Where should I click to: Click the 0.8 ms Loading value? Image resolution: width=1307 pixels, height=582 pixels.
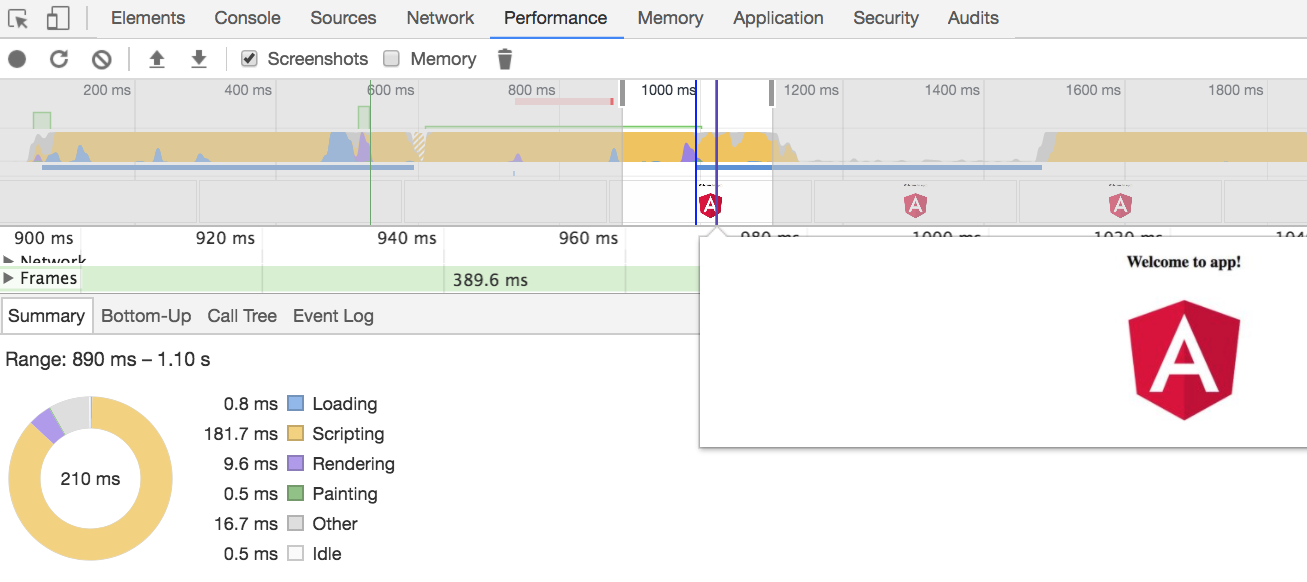(251, 404)
